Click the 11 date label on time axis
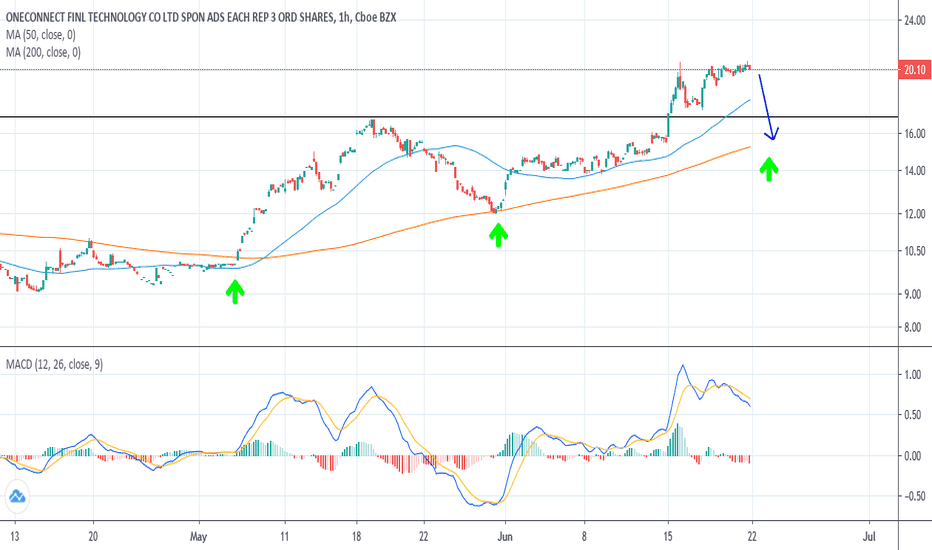The width and height of the screenshot is (932, 550). (284, 537)
